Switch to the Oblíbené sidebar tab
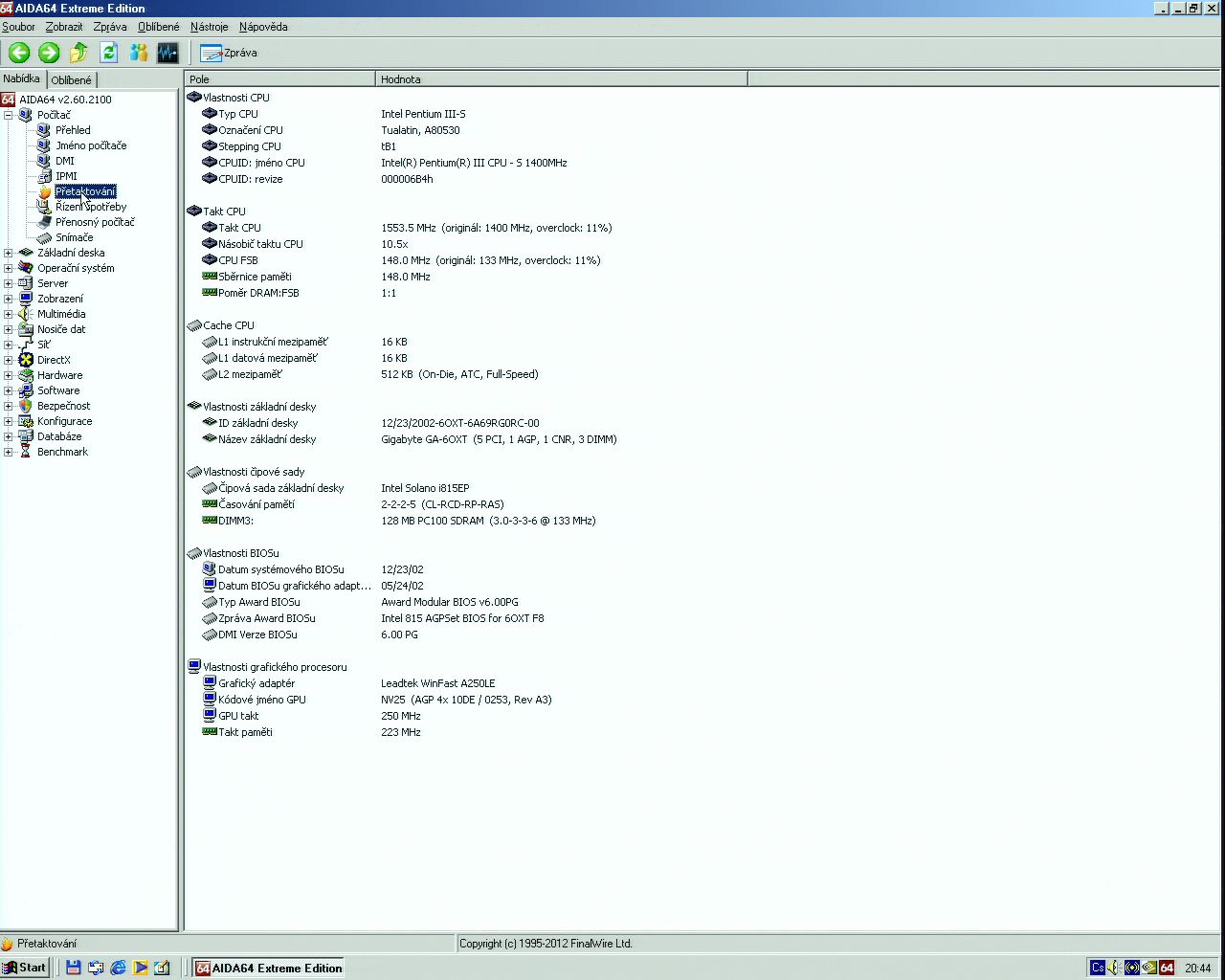The image size is (1225, 980). [71, 80]
